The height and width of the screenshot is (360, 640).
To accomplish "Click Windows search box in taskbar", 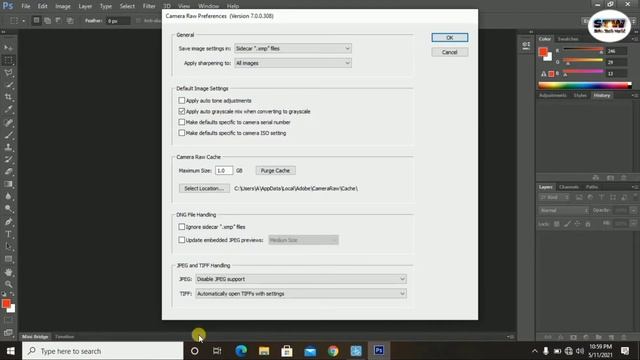I will (103, 351).
